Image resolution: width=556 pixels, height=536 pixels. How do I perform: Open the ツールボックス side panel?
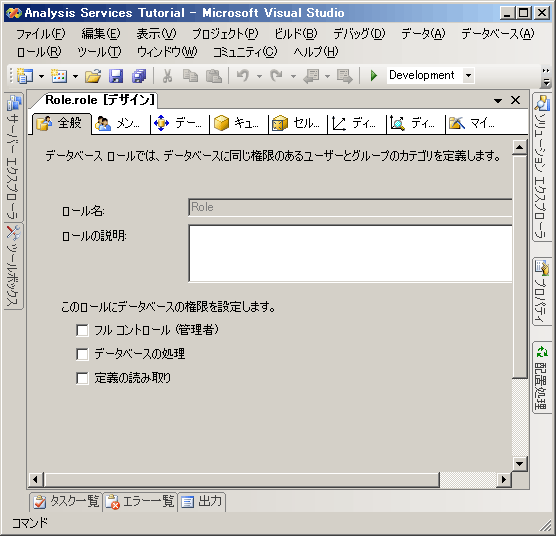point(13,266)
